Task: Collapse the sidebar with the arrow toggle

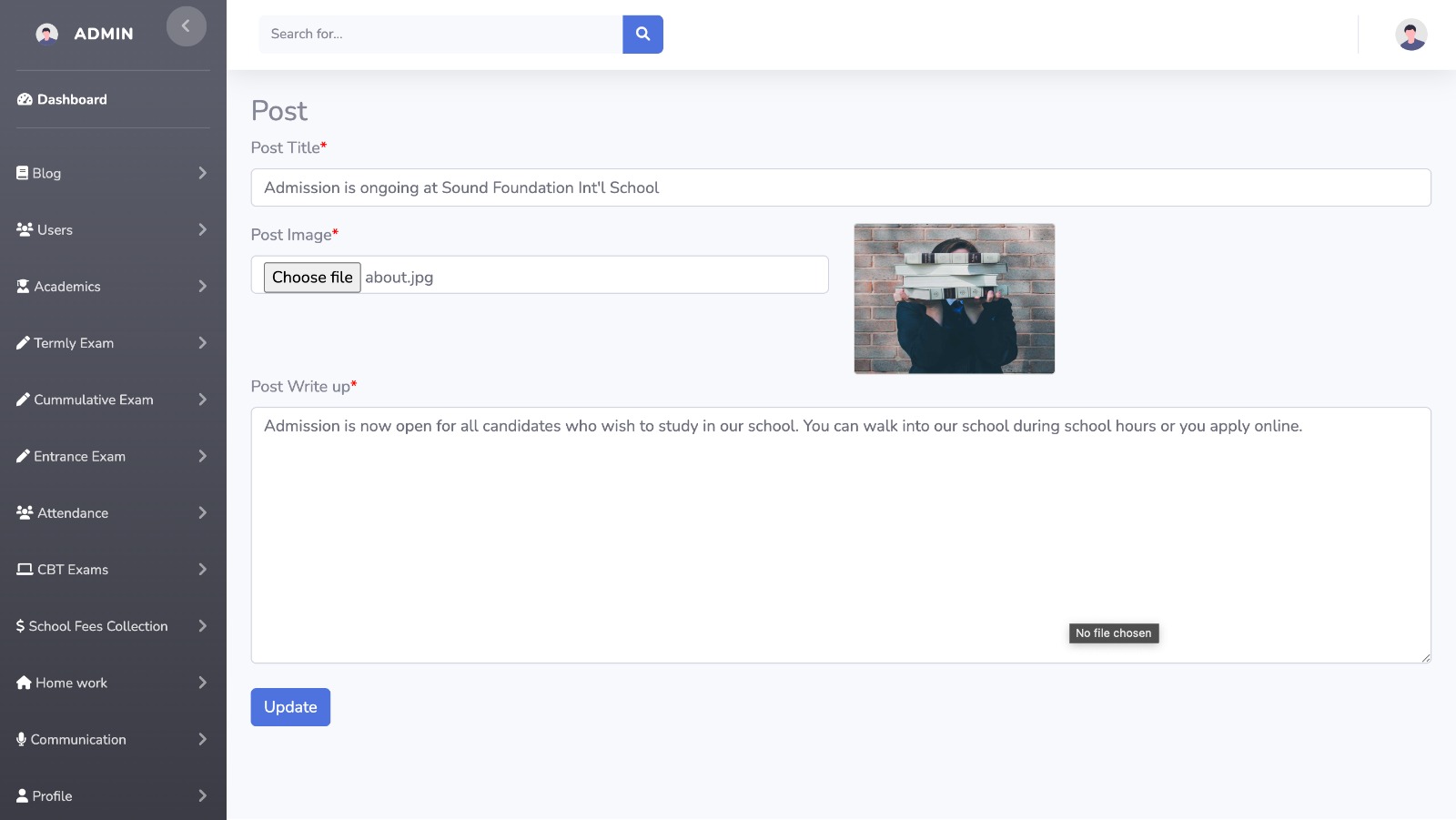Action: 186,26
